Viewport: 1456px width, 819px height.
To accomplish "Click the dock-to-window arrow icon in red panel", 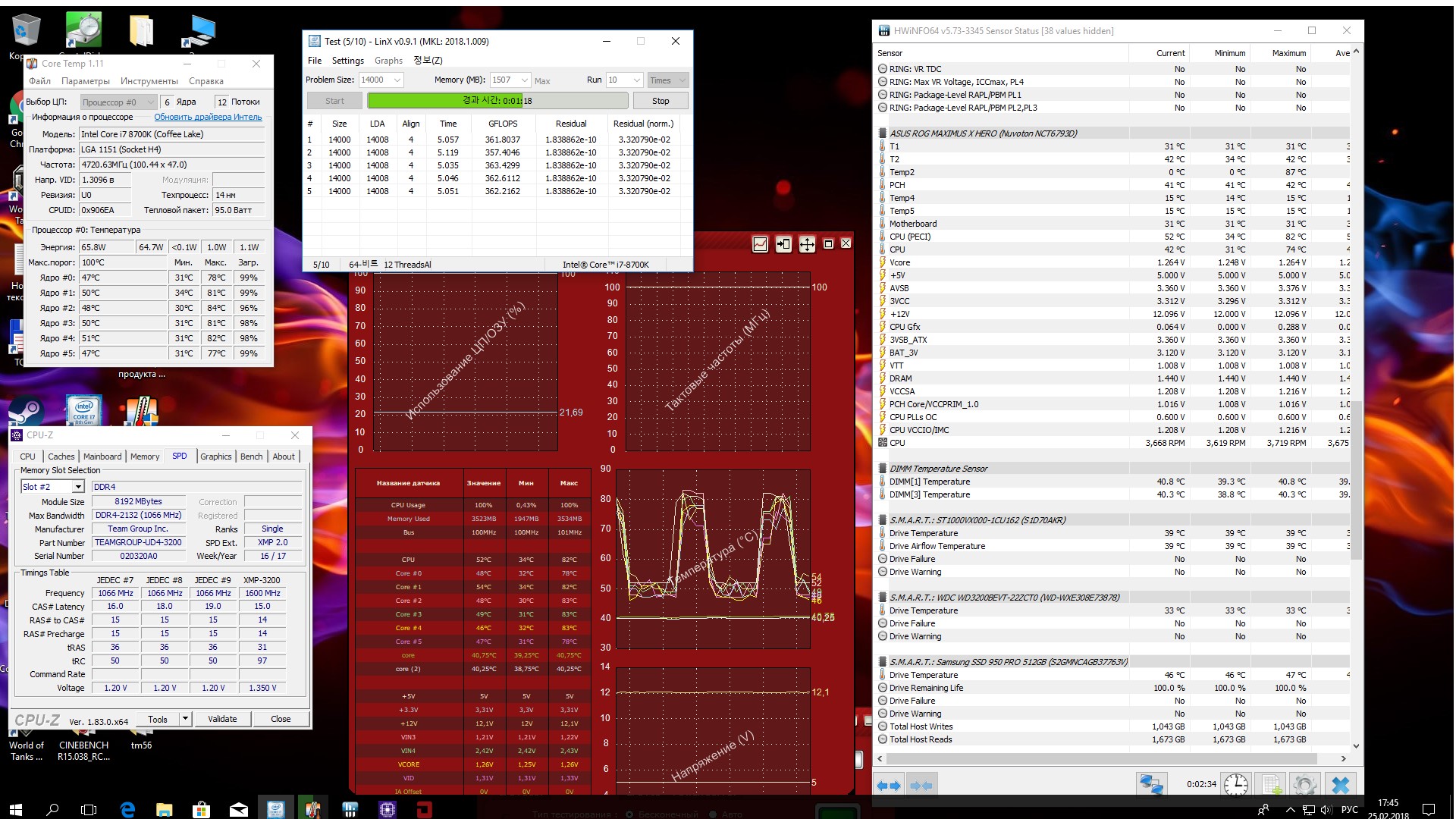I will click(783, 244).
